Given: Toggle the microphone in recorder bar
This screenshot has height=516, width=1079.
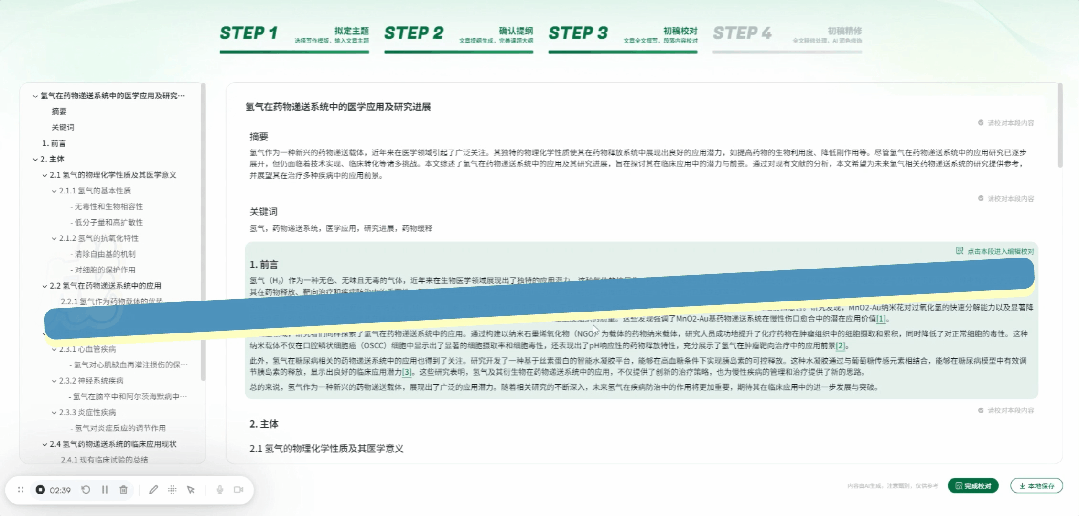Looking at the screenshot, I should tap(220, 490).
